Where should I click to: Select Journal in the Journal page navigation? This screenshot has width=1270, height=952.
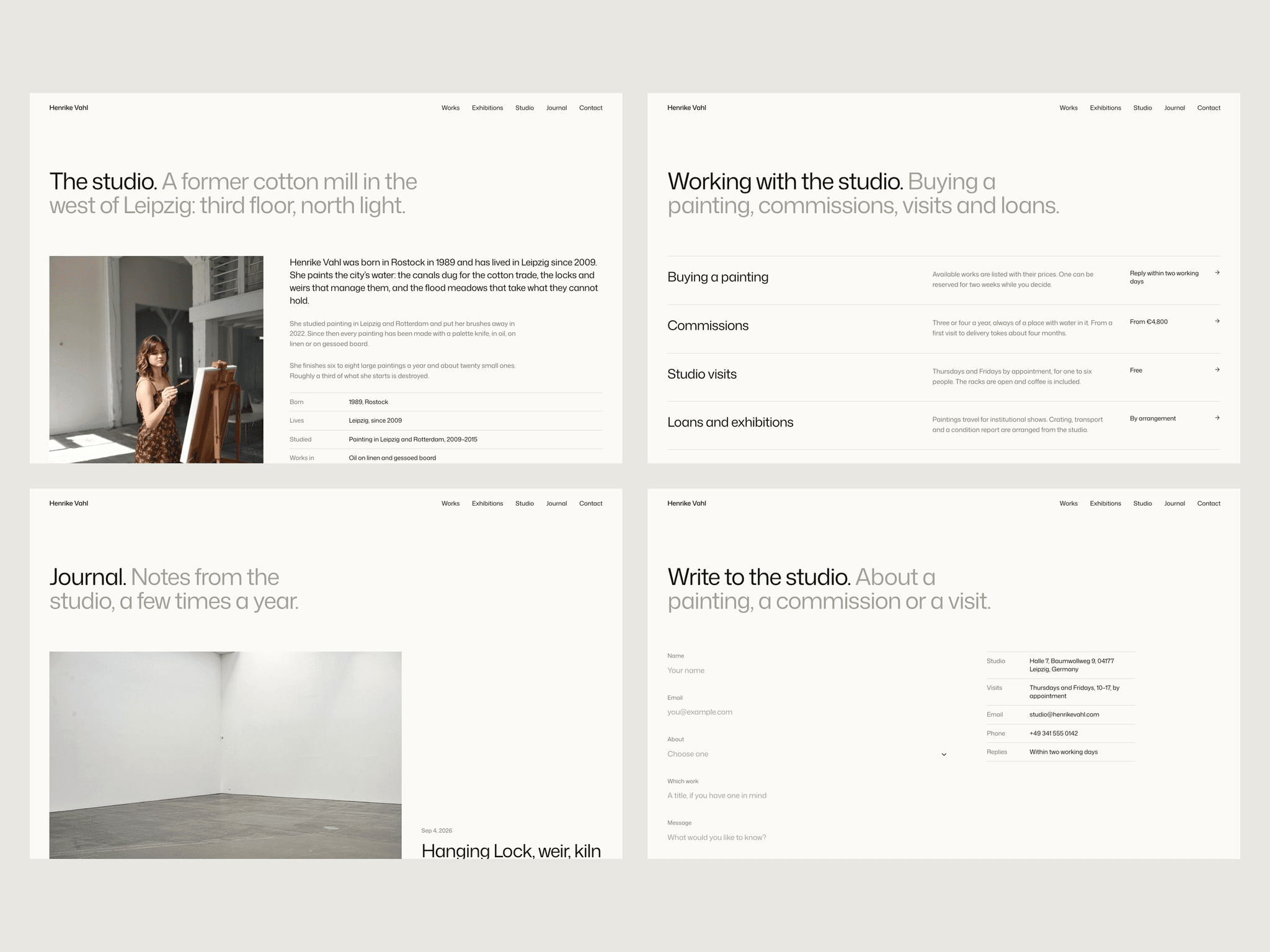point(556,503)
